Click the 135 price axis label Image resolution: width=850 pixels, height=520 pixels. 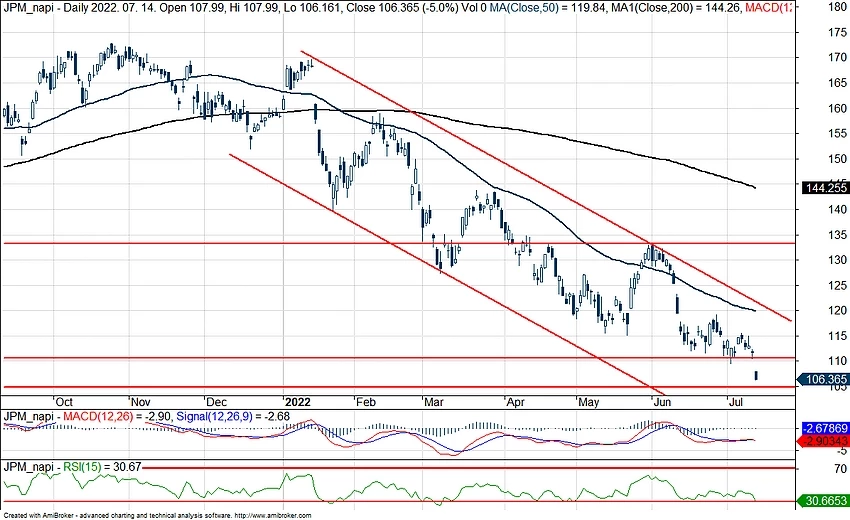pos(838,234)
